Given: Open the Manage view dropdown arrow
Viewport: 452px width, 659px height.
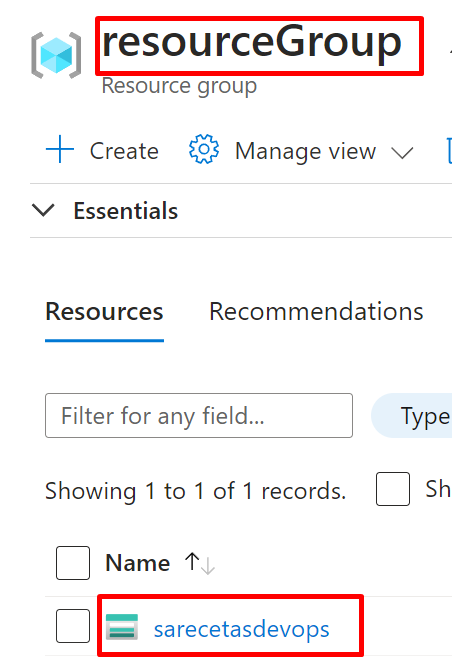Looking at the screenshot, I should (x=402, y=153).
